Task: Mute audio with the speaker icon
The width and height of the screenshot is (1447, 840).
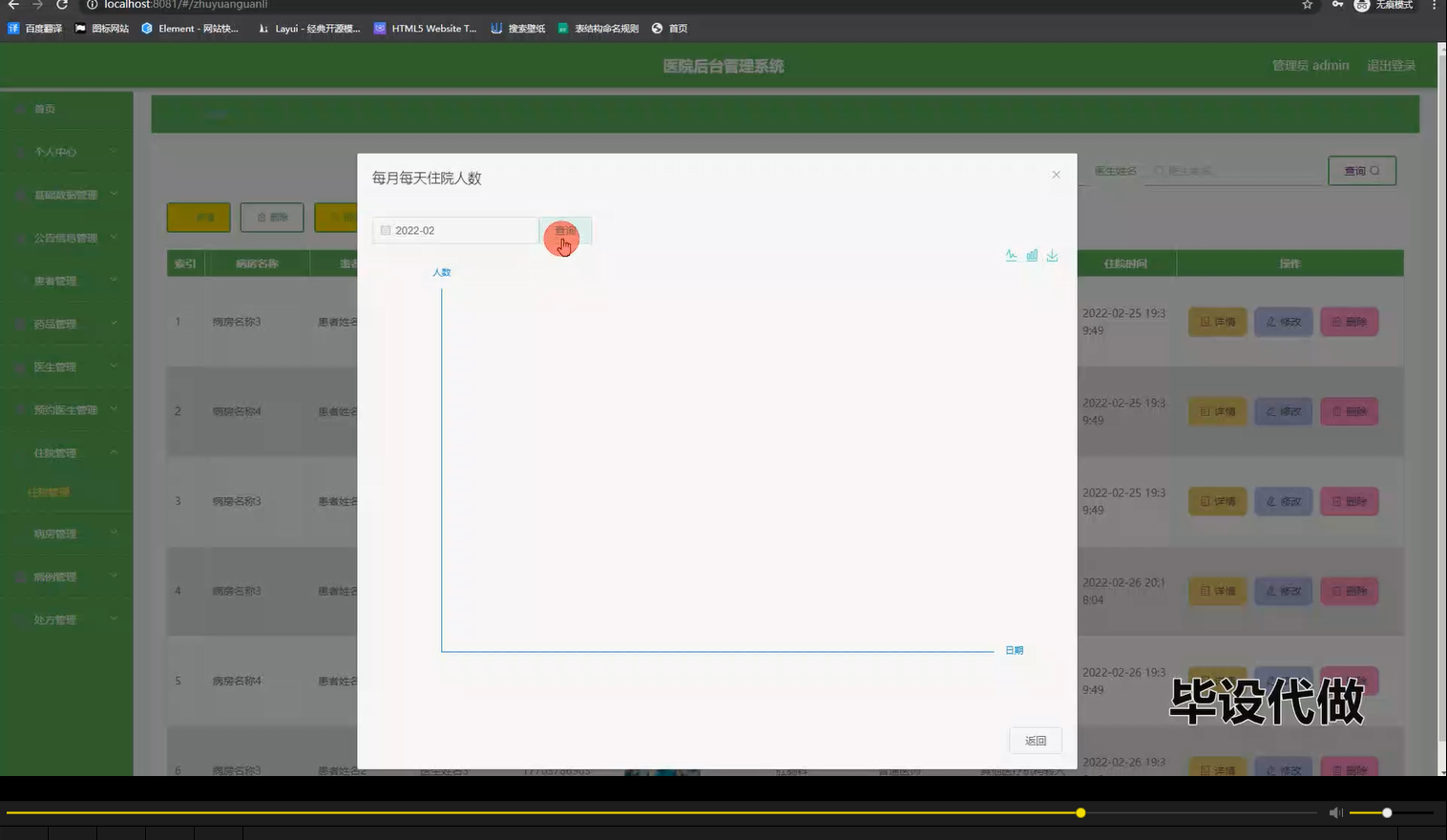Action: (x=1335, y=813)
